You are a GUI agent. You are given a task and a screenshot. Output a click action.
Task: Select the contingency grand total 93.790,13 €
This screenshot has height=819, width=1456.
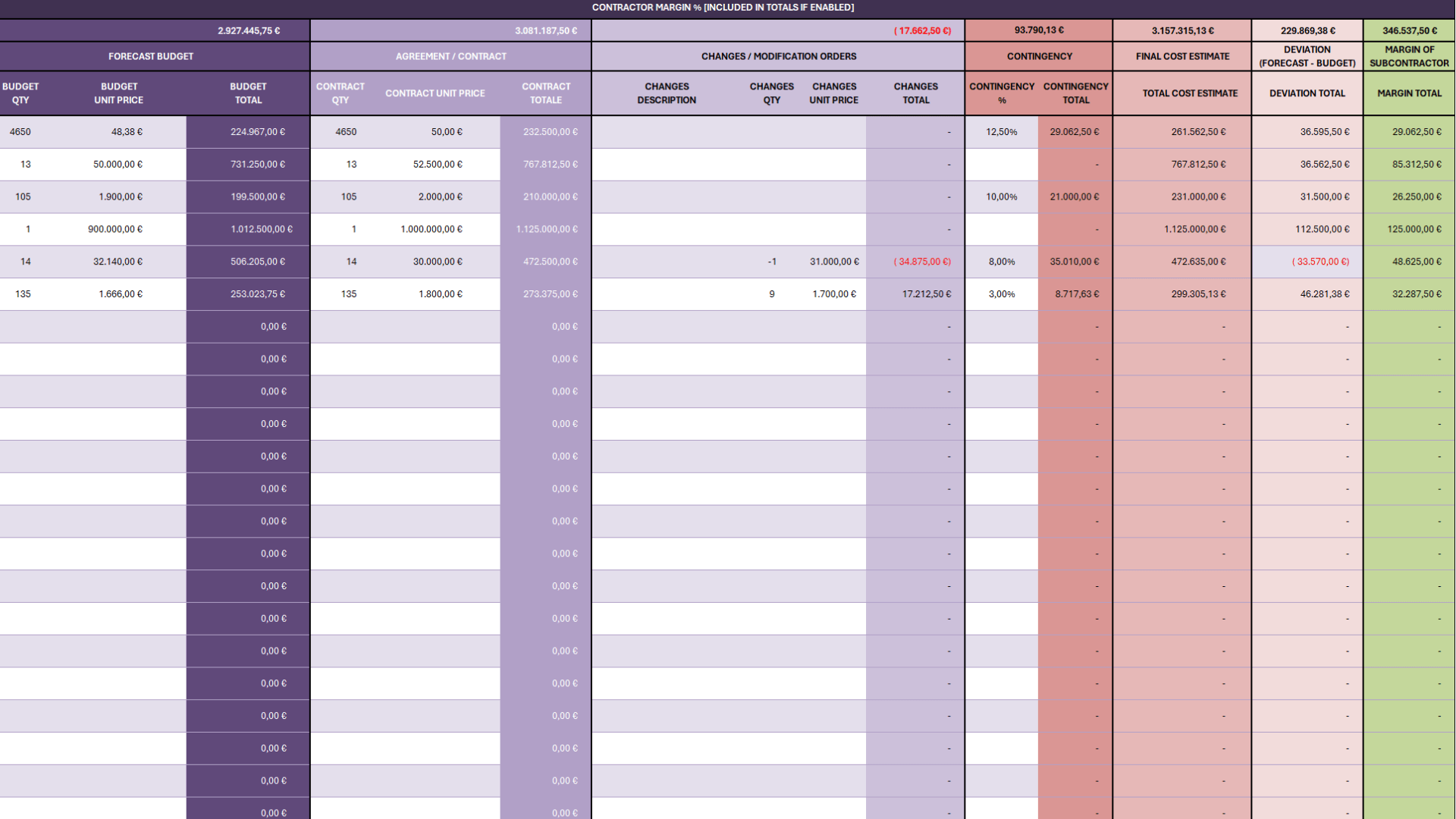(x=1039, y=30)
